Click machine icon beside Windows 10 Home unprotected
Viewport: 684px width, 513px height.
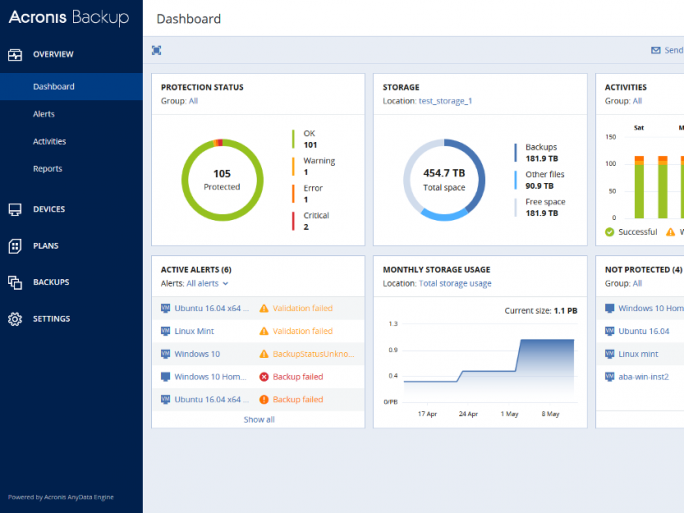point(609,308)
